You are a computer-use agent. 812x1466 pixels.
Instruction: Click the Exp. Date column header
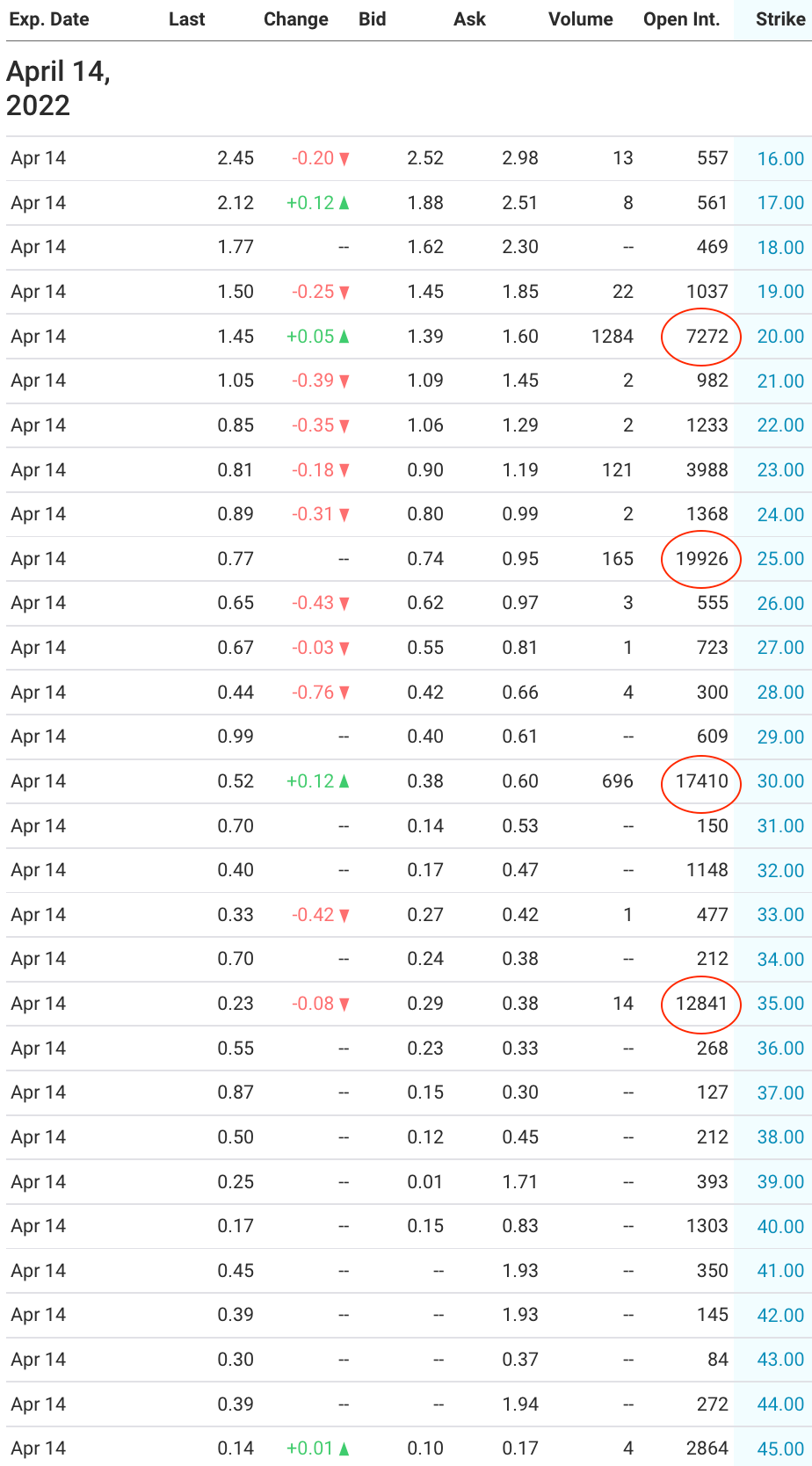pyautogui.click(x=49, y=19)
